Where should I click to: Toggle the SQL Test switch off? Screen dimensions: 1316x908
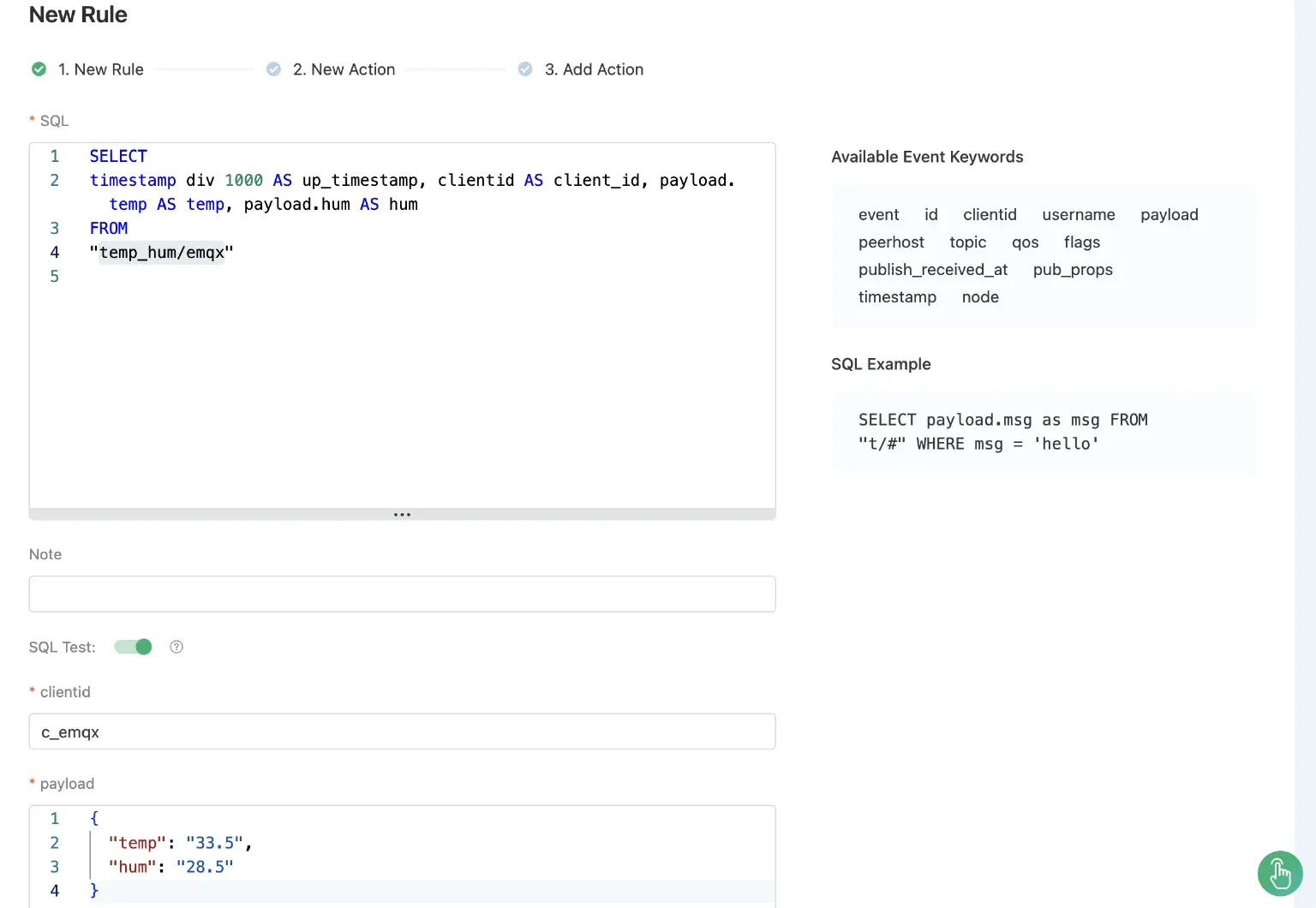tap(133, 648)
